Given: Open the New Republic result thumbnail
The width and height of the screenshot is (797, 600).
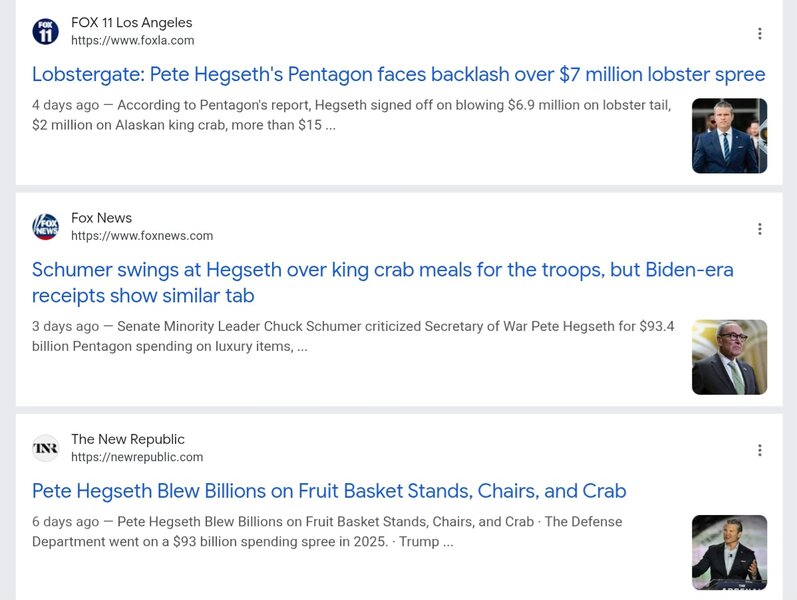Looking at the screenshot, I should (x=729, y=552).
